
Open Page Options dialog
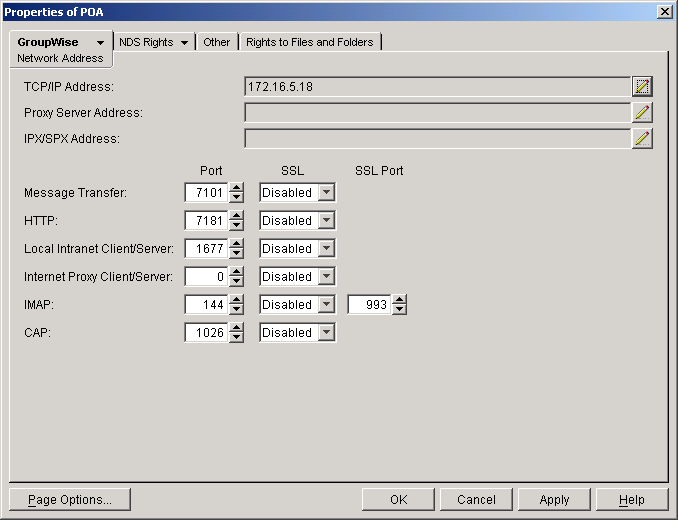(70, 499)
